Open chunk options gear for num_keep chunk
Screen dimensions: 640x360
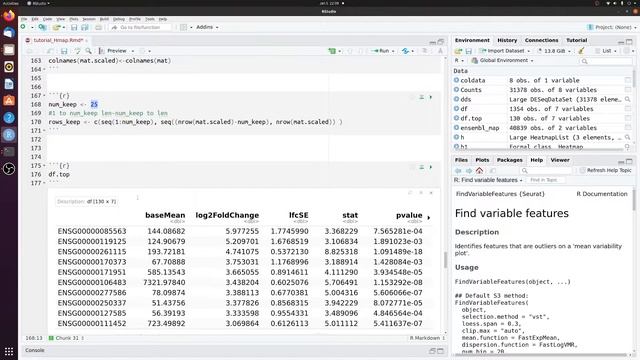pyautogui.click(x=412, y=97)
